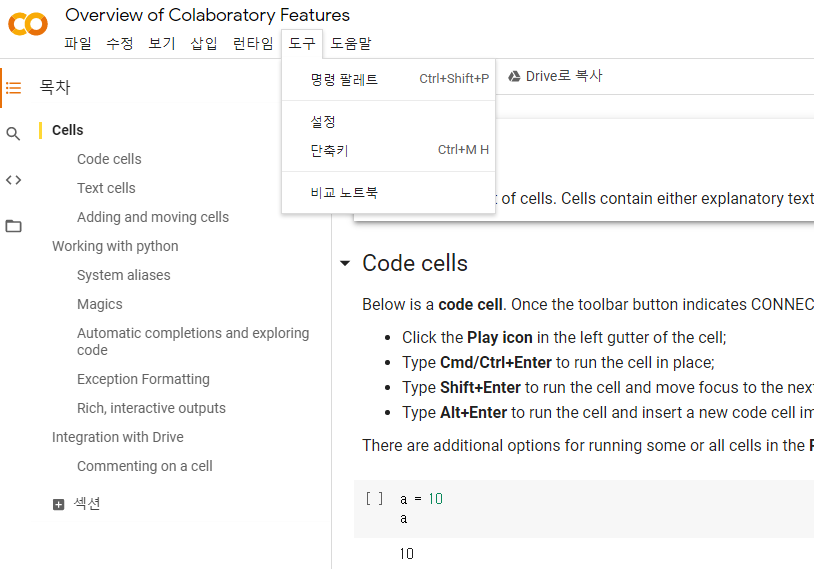The image size is (814, 569).
Task: Jump to Adding and moving cells
Action: 153,218
